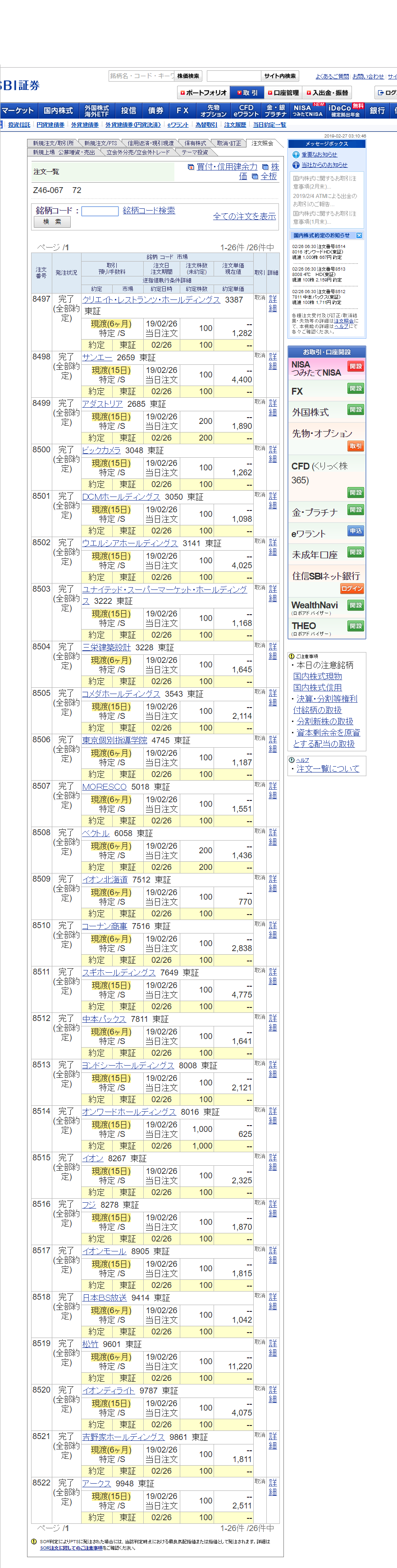This screenshot has height=1568, width=397.
Task: Open the ポートフォリオ header button
Action: (x=203, y=92)
